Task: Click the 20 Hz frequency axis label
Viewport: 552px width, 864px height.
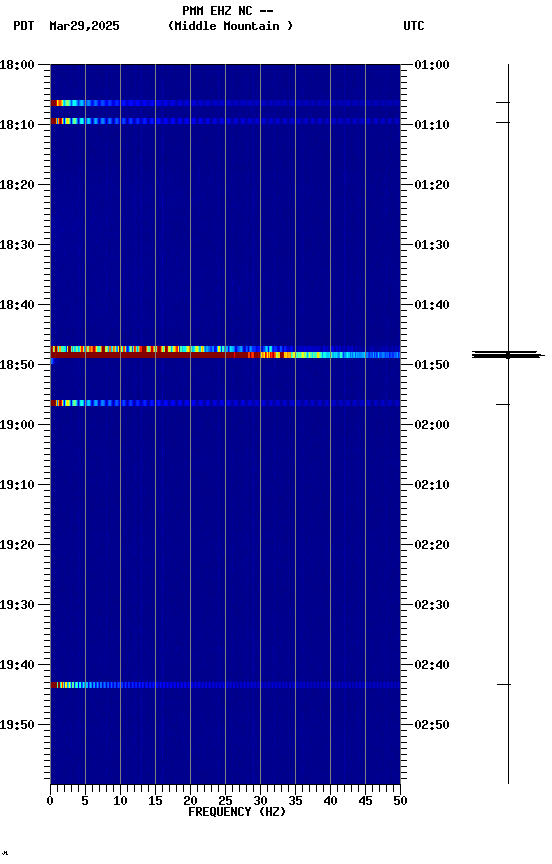Action: point(190,801)
